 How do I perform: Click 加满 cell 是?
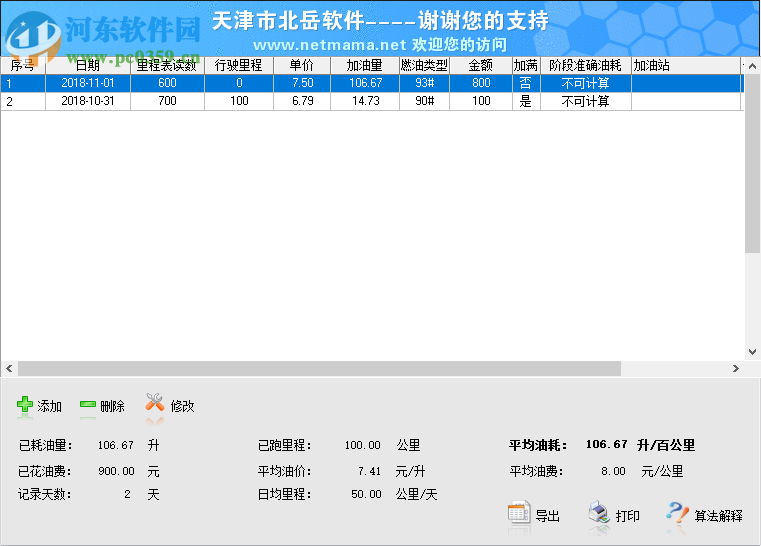pyautogui.click(x=526, y=101)
